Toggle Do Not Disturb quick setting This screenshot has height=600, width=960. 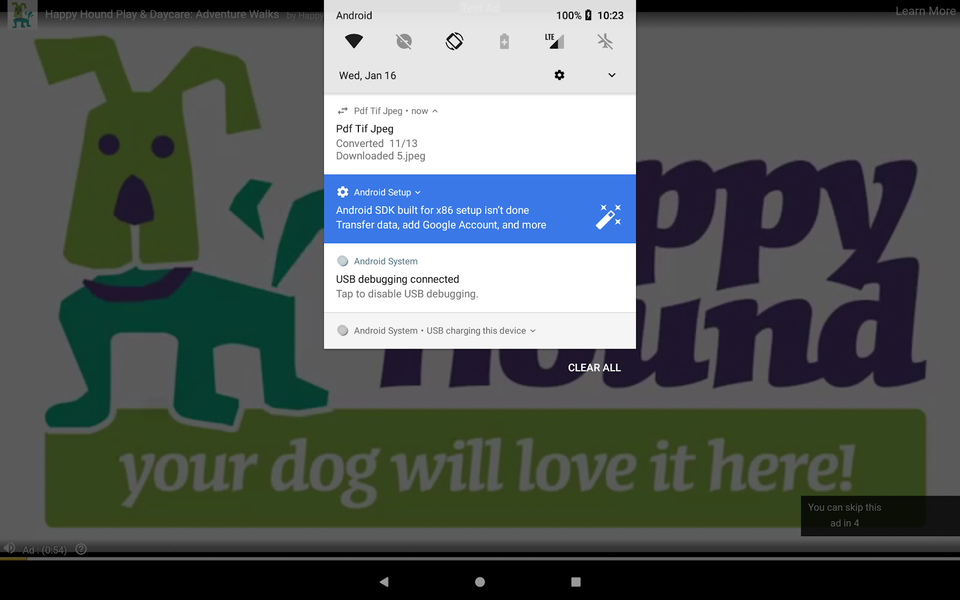[x=404, y=42]
